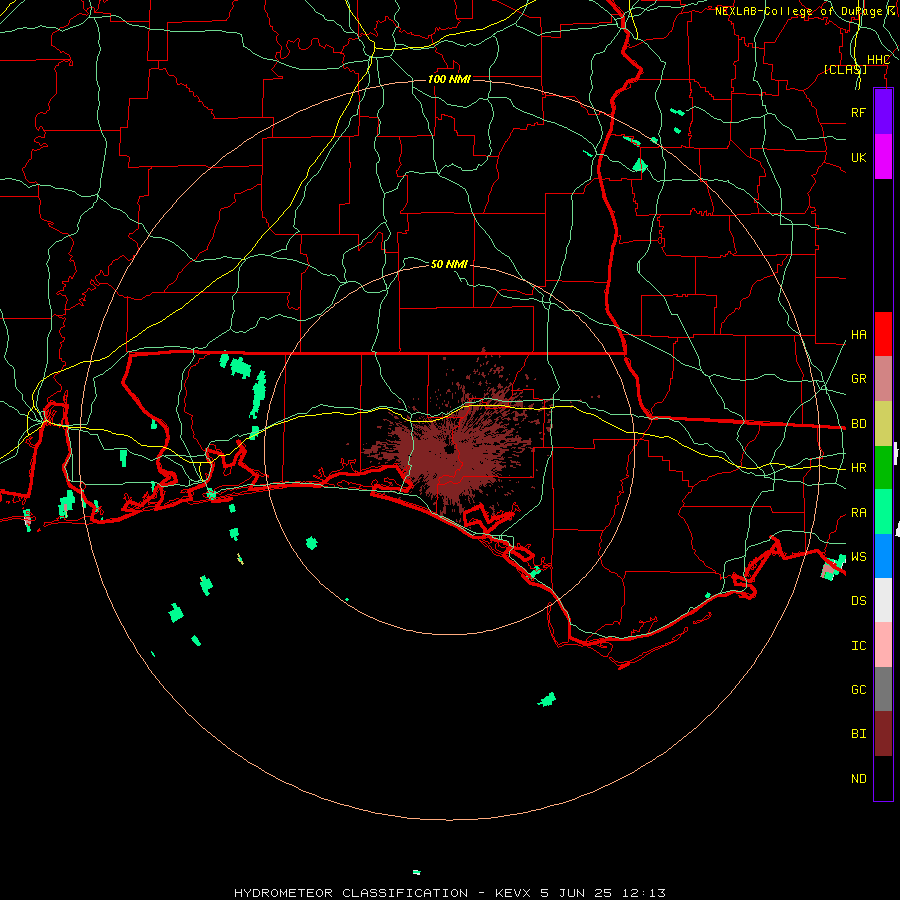
Task: Click the HHC product code label
Action: click(x=878, y=60)
